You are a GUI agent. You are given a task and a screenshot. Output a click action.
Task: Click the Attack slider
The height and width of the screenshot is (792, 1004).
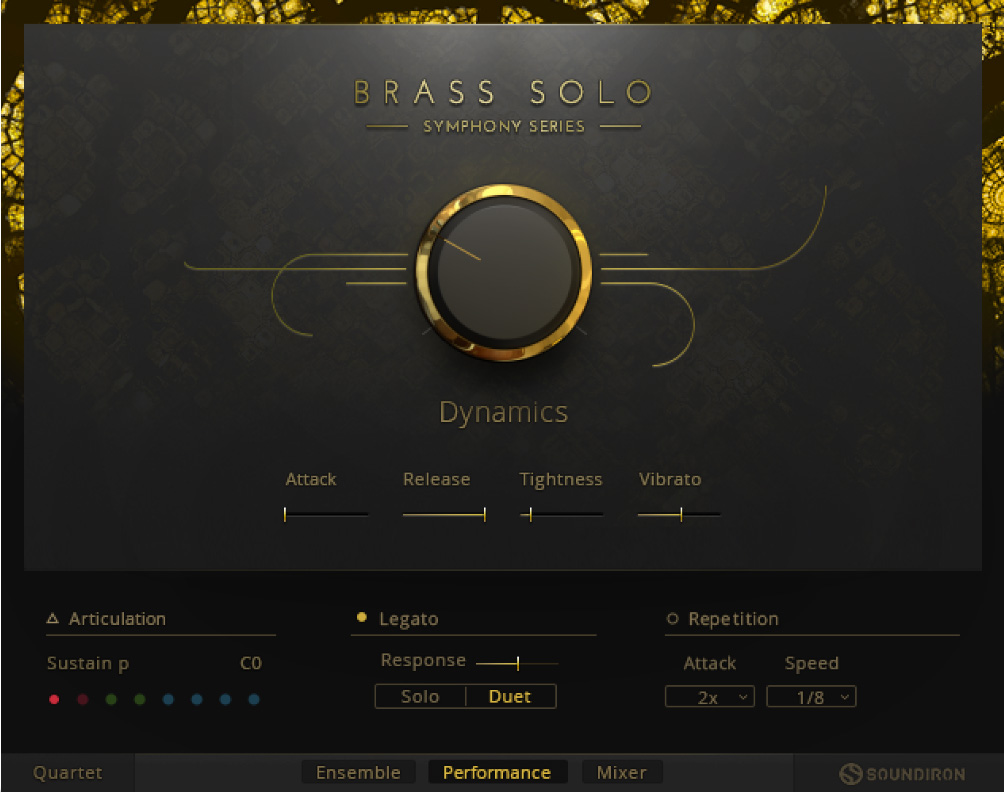pyautogui.click(x=326, y=514)
